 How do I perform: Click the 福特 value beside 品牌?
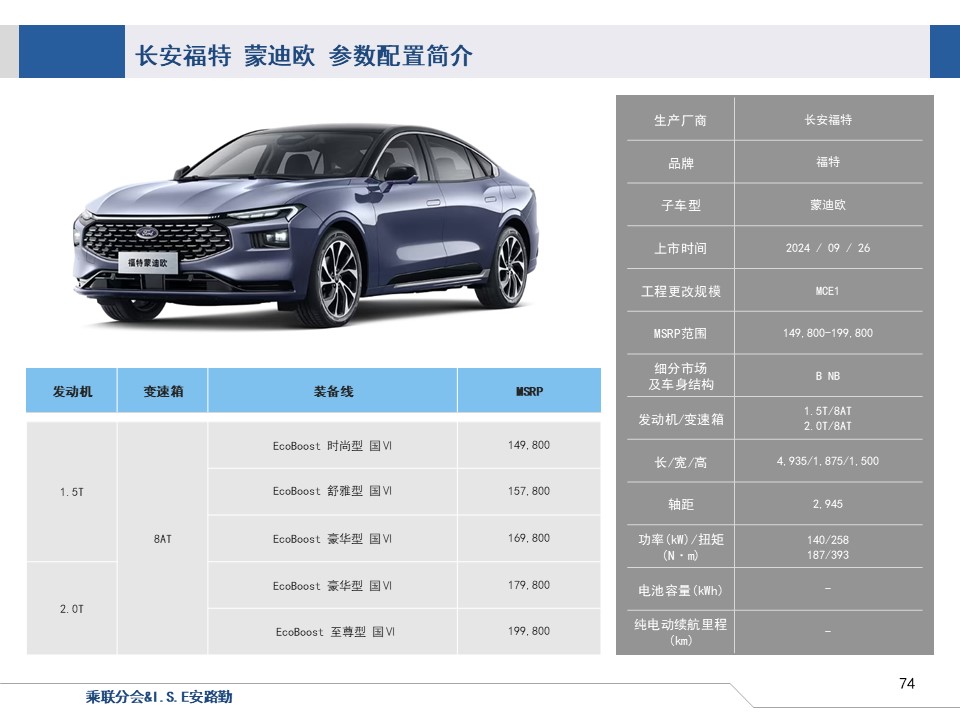828,162
